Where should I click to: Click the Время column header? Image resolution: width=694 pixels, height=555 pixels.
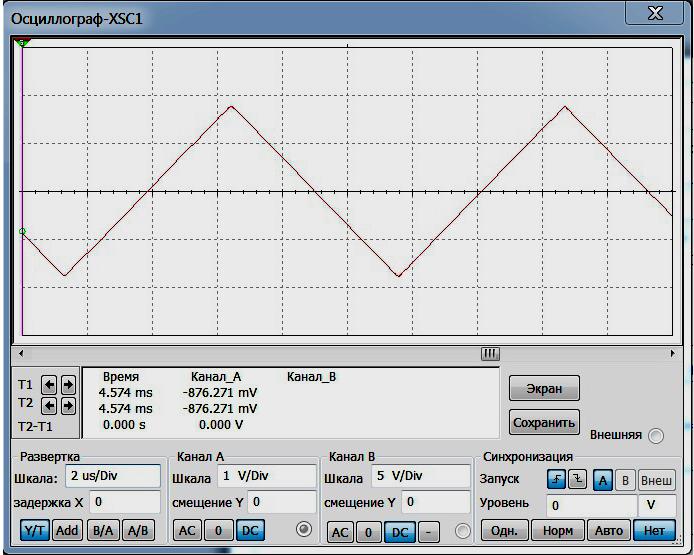[x=121, y=377]
